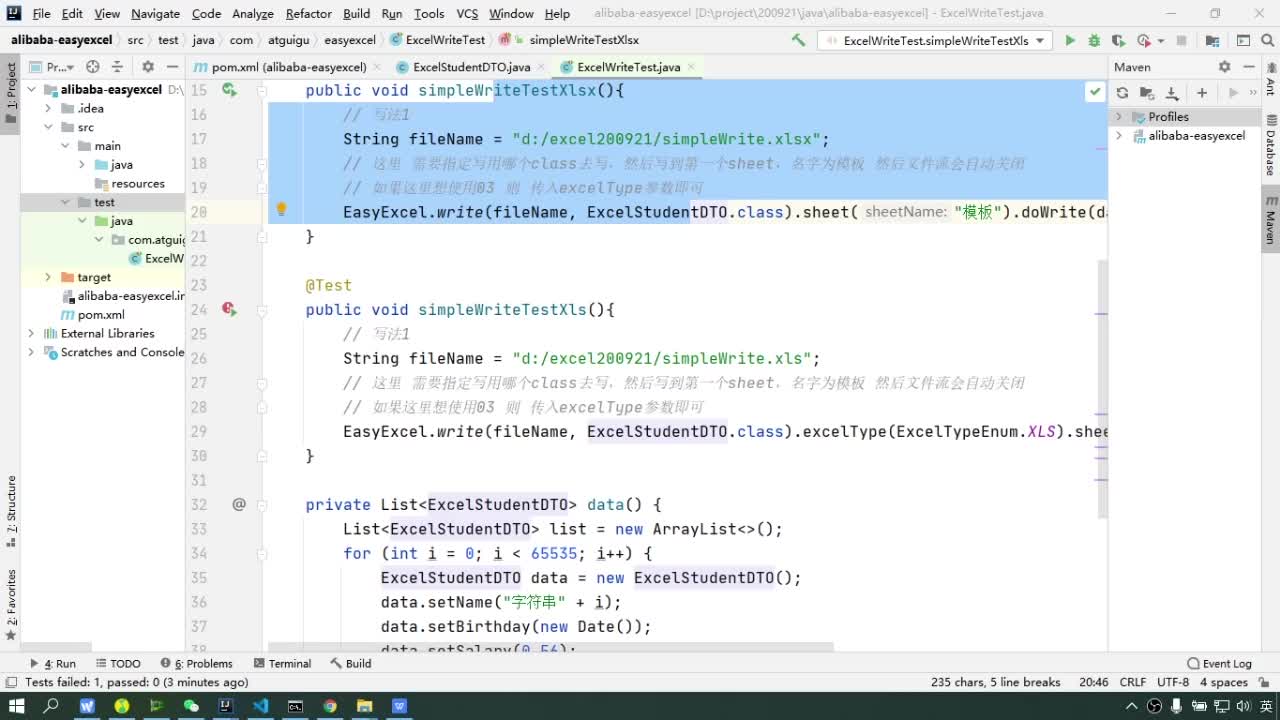Click the UTF-8 encoding in status bar

click(1172, 682)
